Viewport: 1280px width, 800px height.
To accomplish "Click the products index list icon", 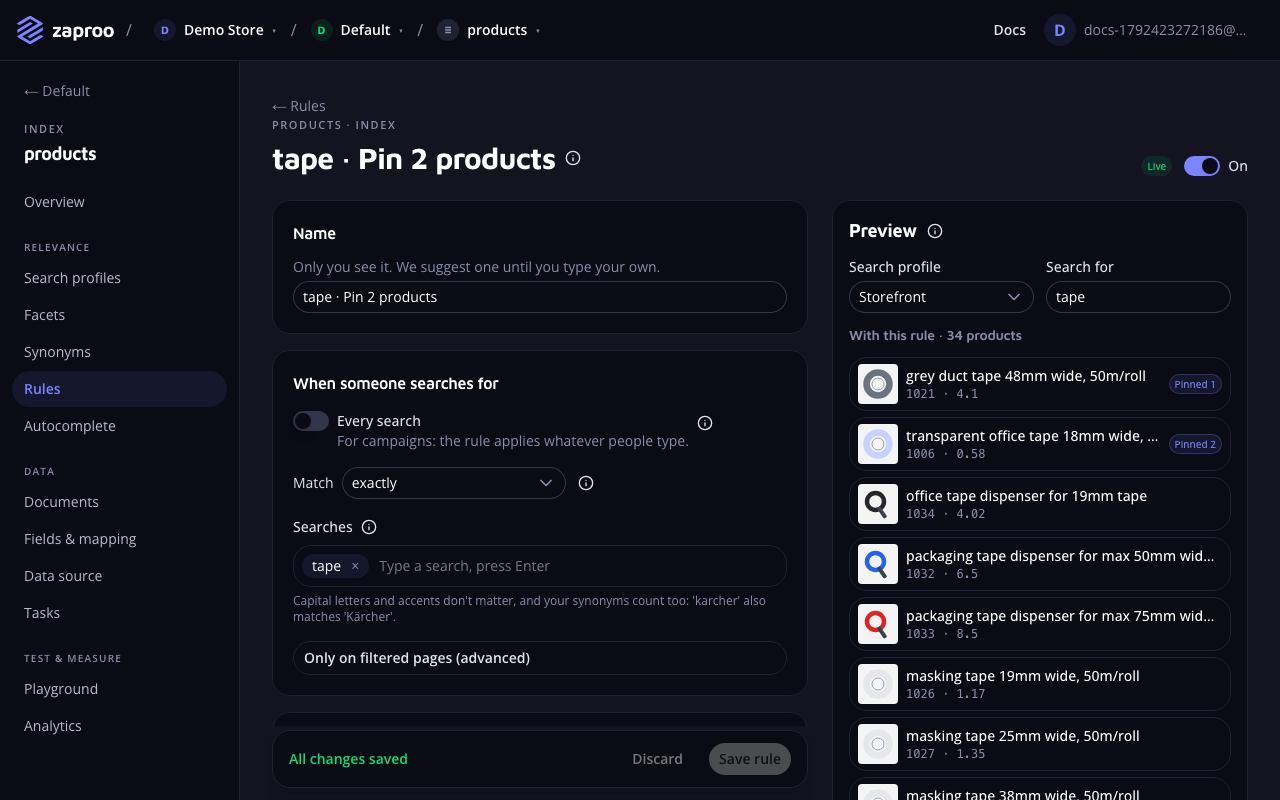I will pos(448,30).
